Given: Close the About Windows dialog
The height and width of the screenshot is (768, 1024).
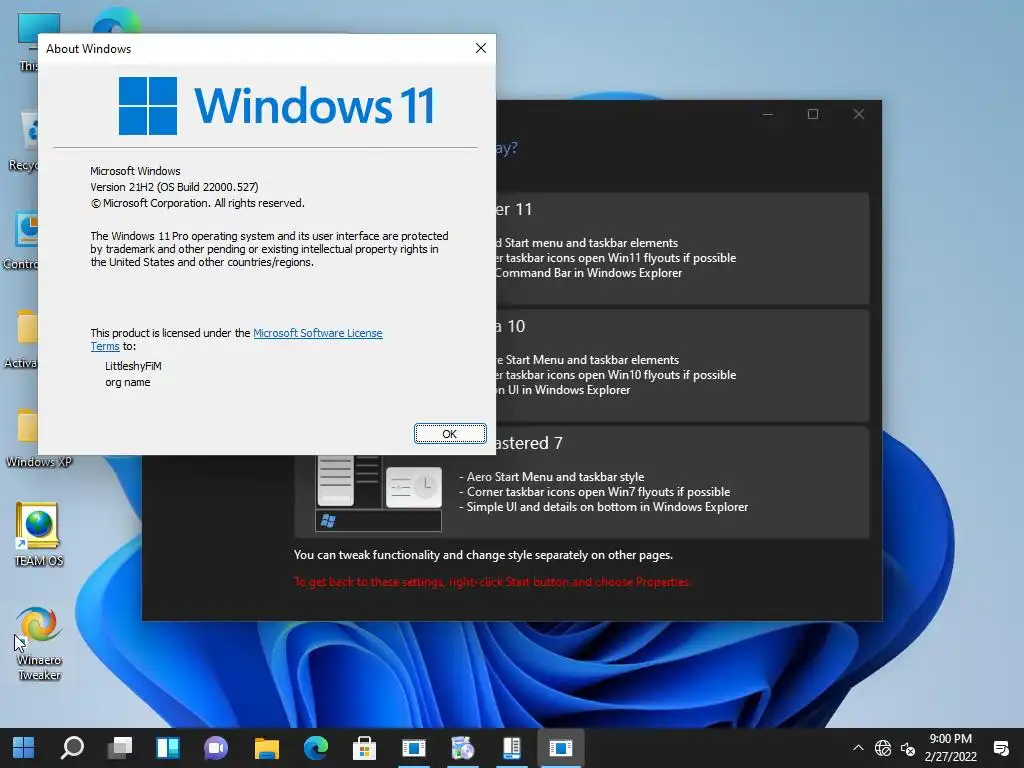Looking at the screenshot, I should [x=481, y=48].
